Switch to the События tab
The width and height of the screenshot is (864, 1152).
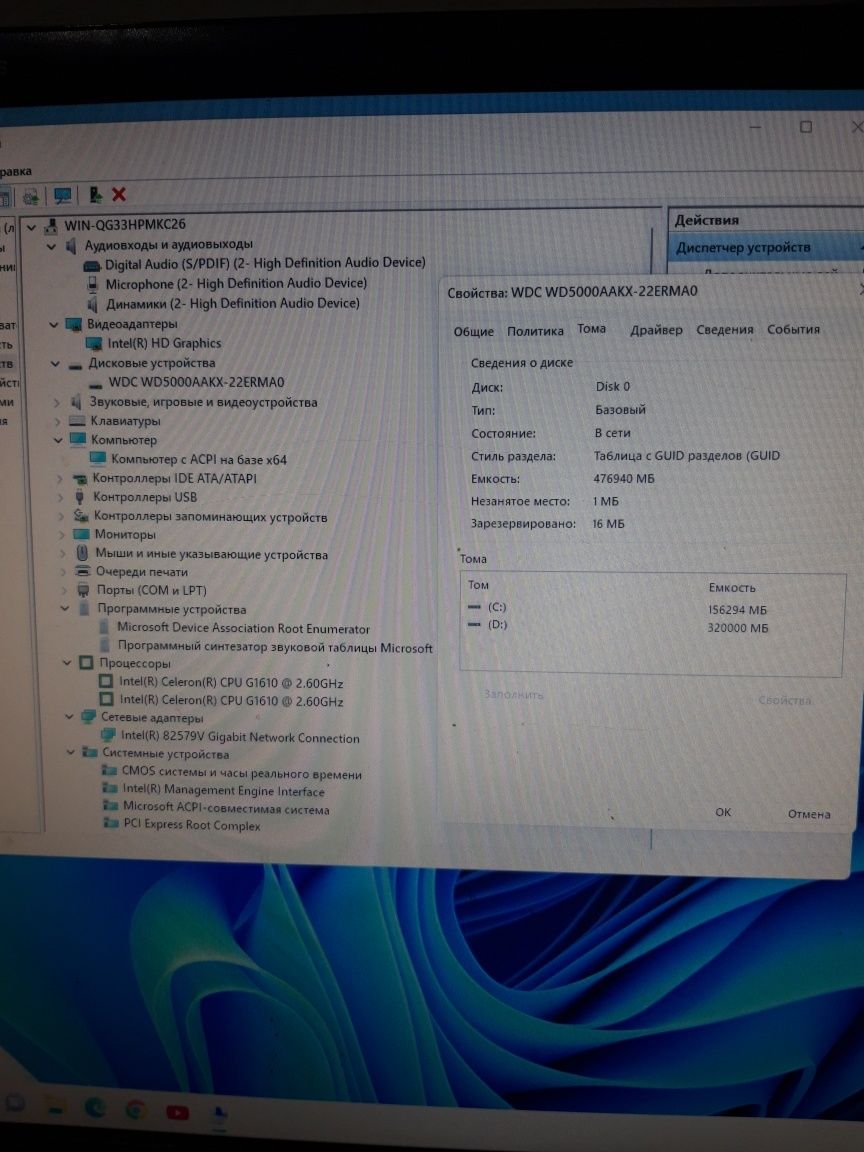pos(793,329)
